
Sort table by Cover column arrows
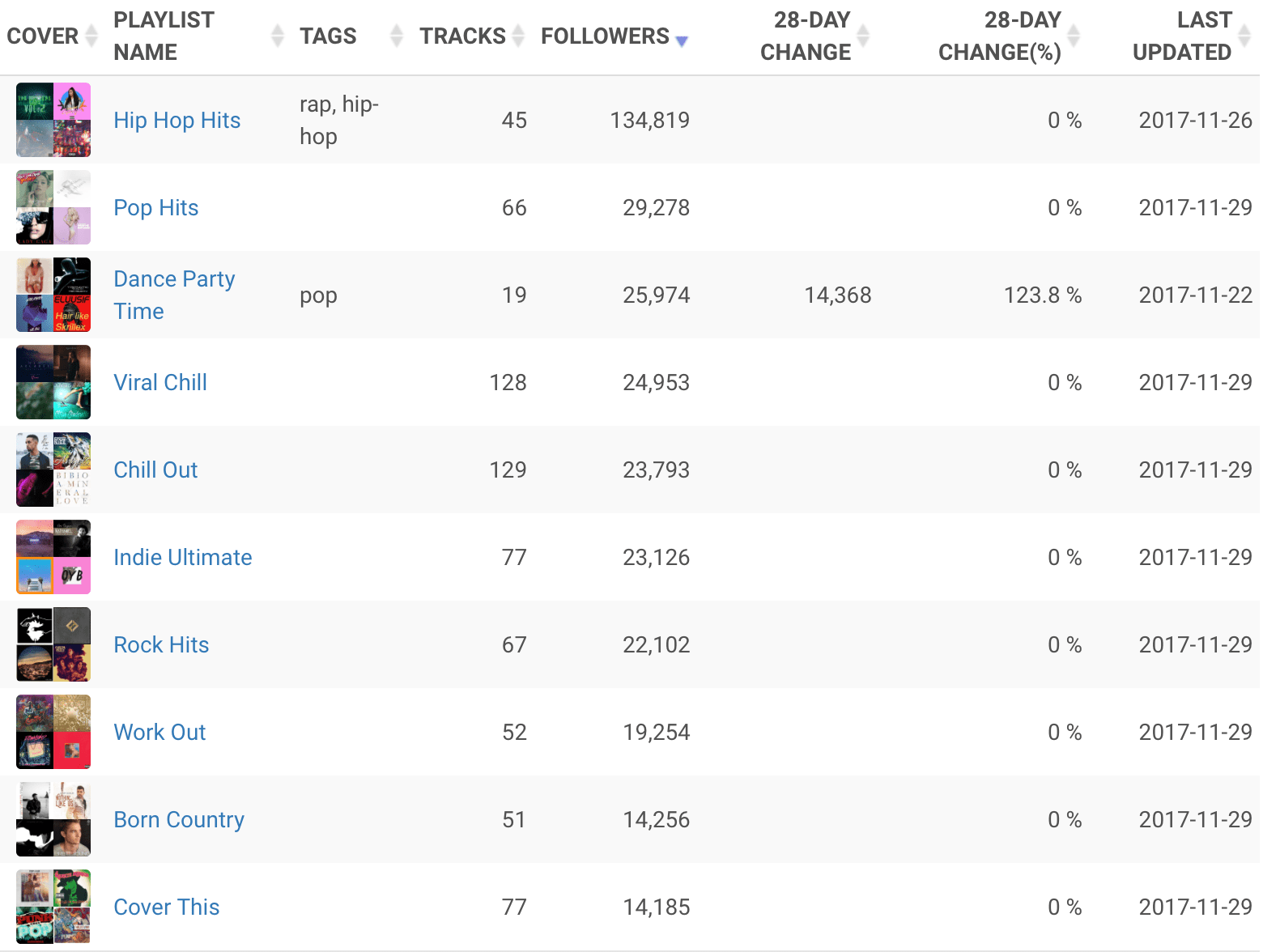91,36
